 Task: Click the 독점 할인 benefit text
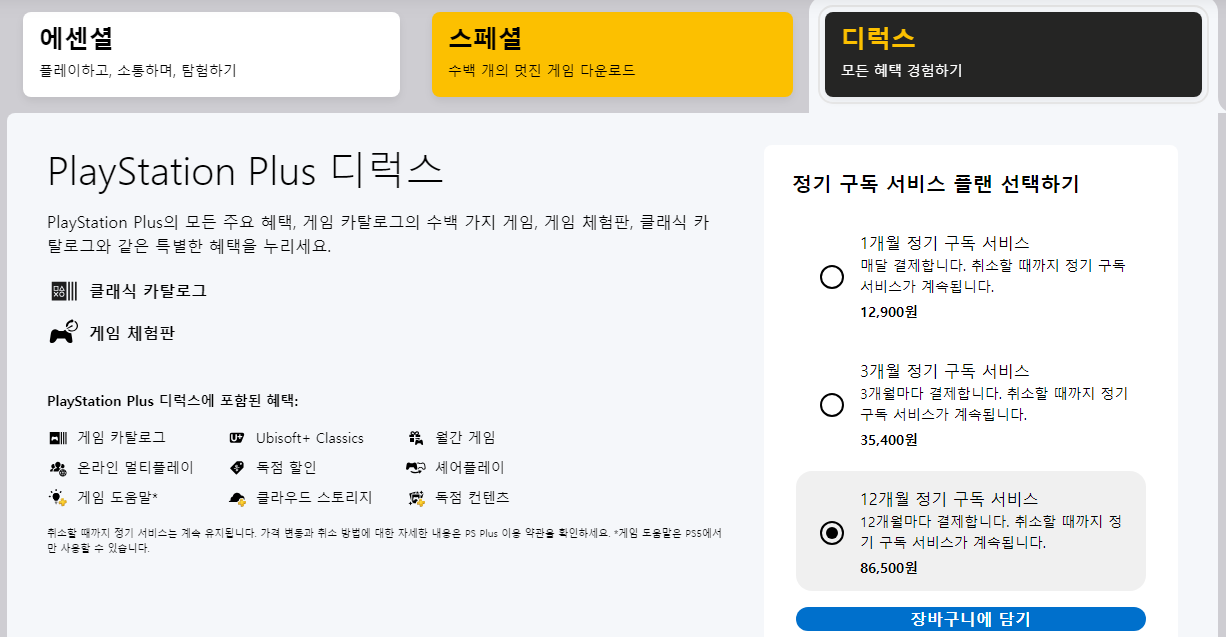(x=286, y=467)
